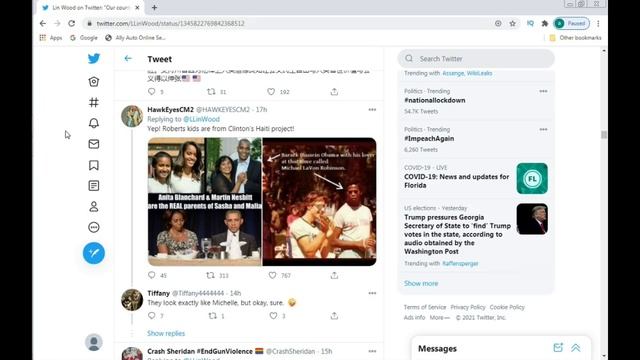Open Lists icon in sidebar
The height and width of the screenshot is (360, 640).
point(93,186)
